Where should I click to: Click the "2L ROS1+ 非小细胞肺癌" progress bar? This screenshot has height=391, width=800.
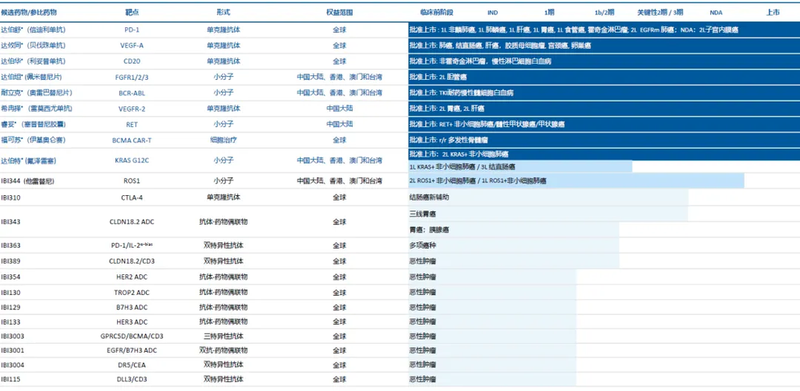pos(576,181)
